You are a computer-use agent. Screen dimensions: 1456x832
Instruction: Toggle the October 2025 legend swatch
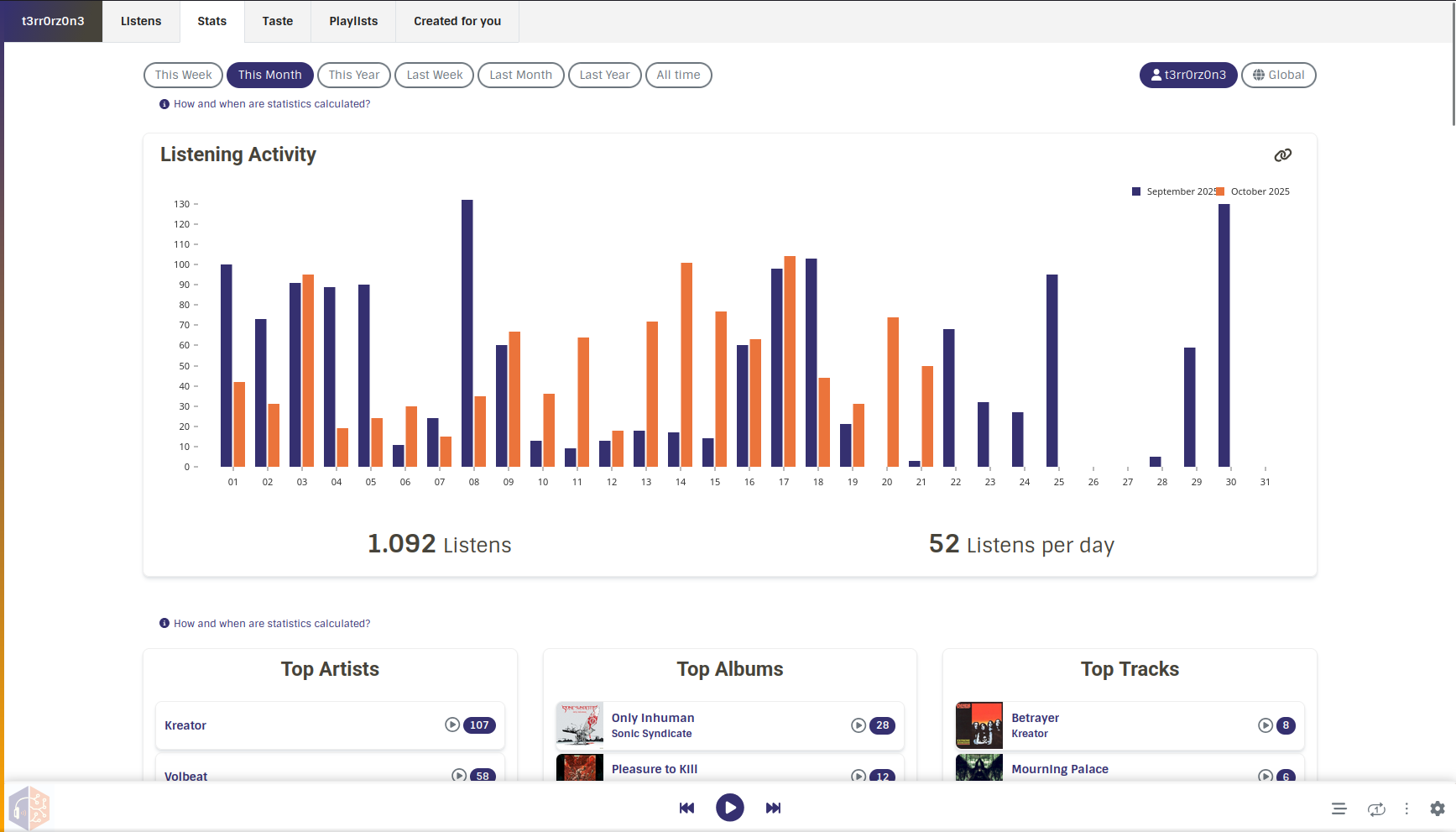[x=1221, y=191]
